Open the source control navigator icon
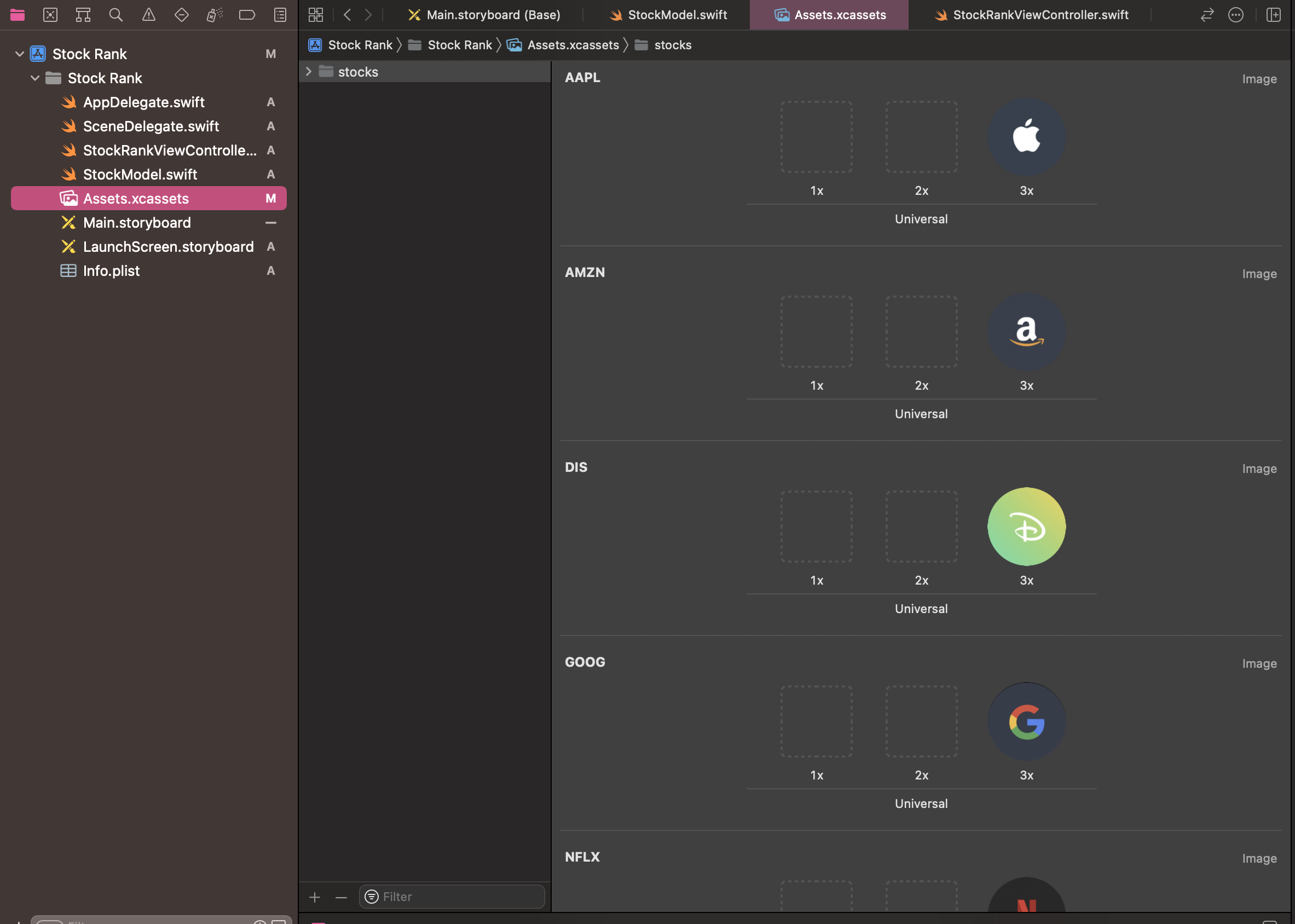Image resolution: width=1295 pixels, height=924 pixels. (50, 15)
